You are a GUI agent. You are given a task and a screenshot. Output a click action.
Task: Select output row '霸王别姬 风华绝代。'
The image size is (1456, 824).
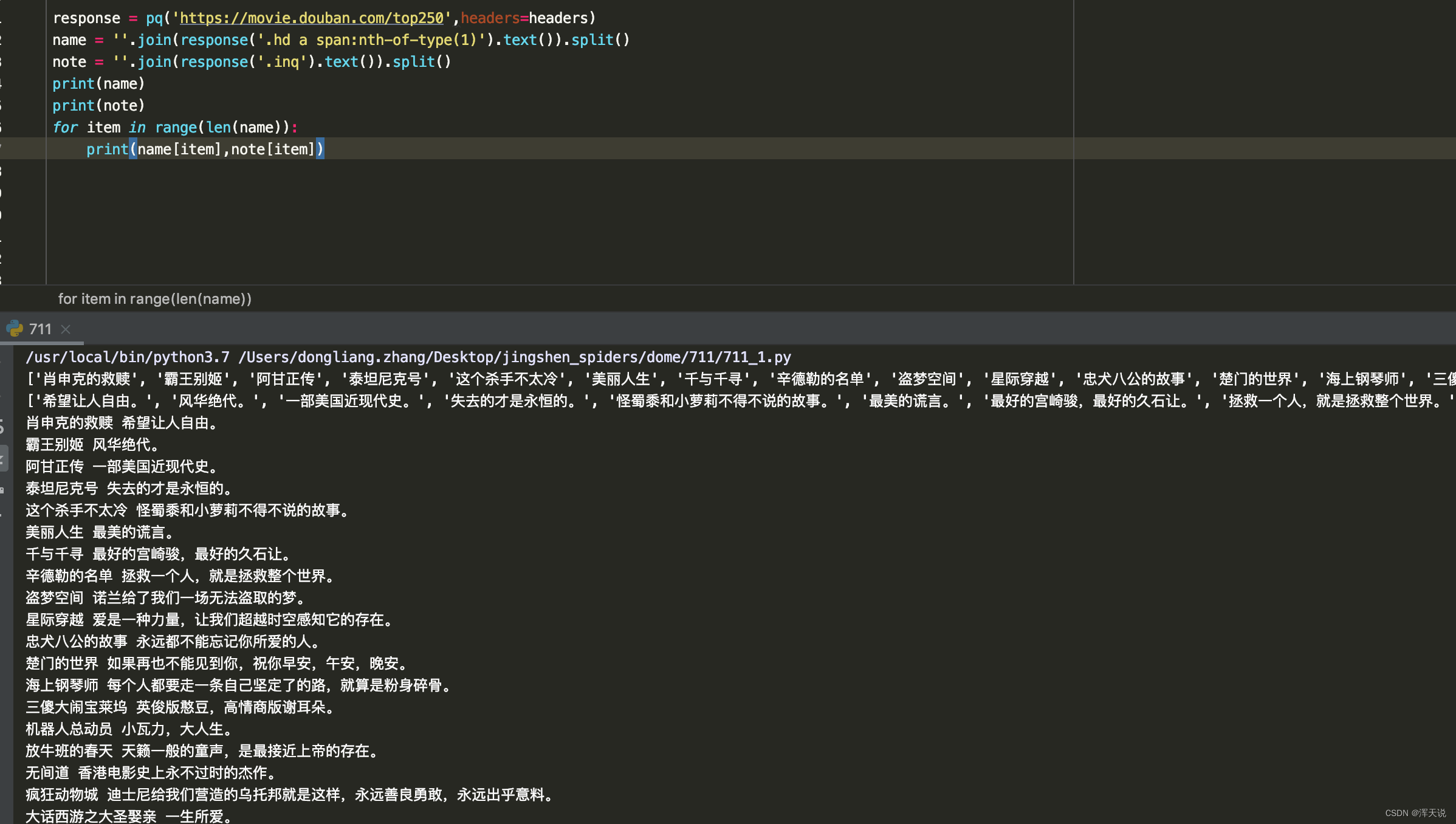coord(95,445)
